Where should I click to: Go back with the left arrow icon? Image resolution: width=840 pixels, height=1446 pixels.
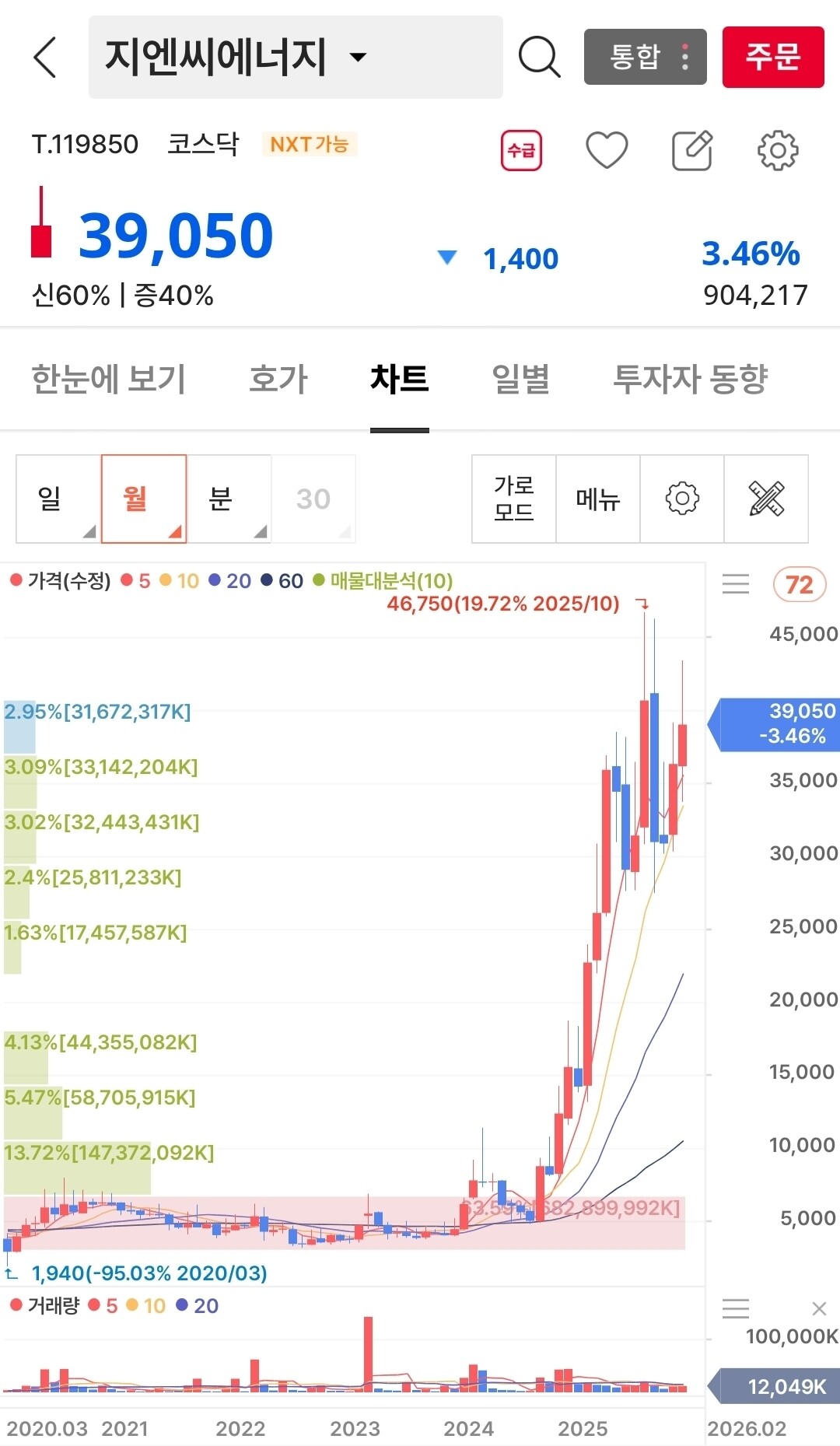tap(46, 57)
